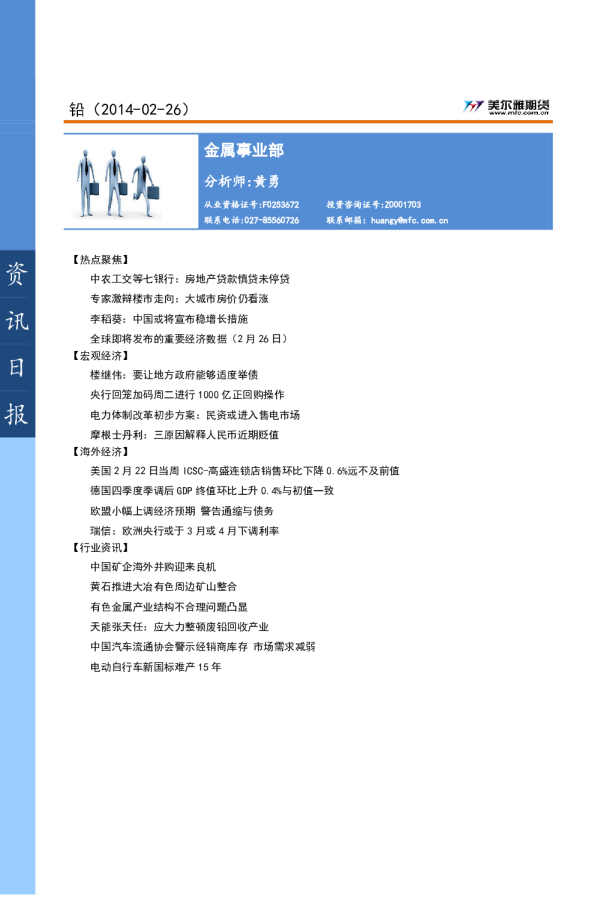Screen dimensions: 595x904
Task: Click the 资讯日报 sidebar label
Action: (17, 344)
